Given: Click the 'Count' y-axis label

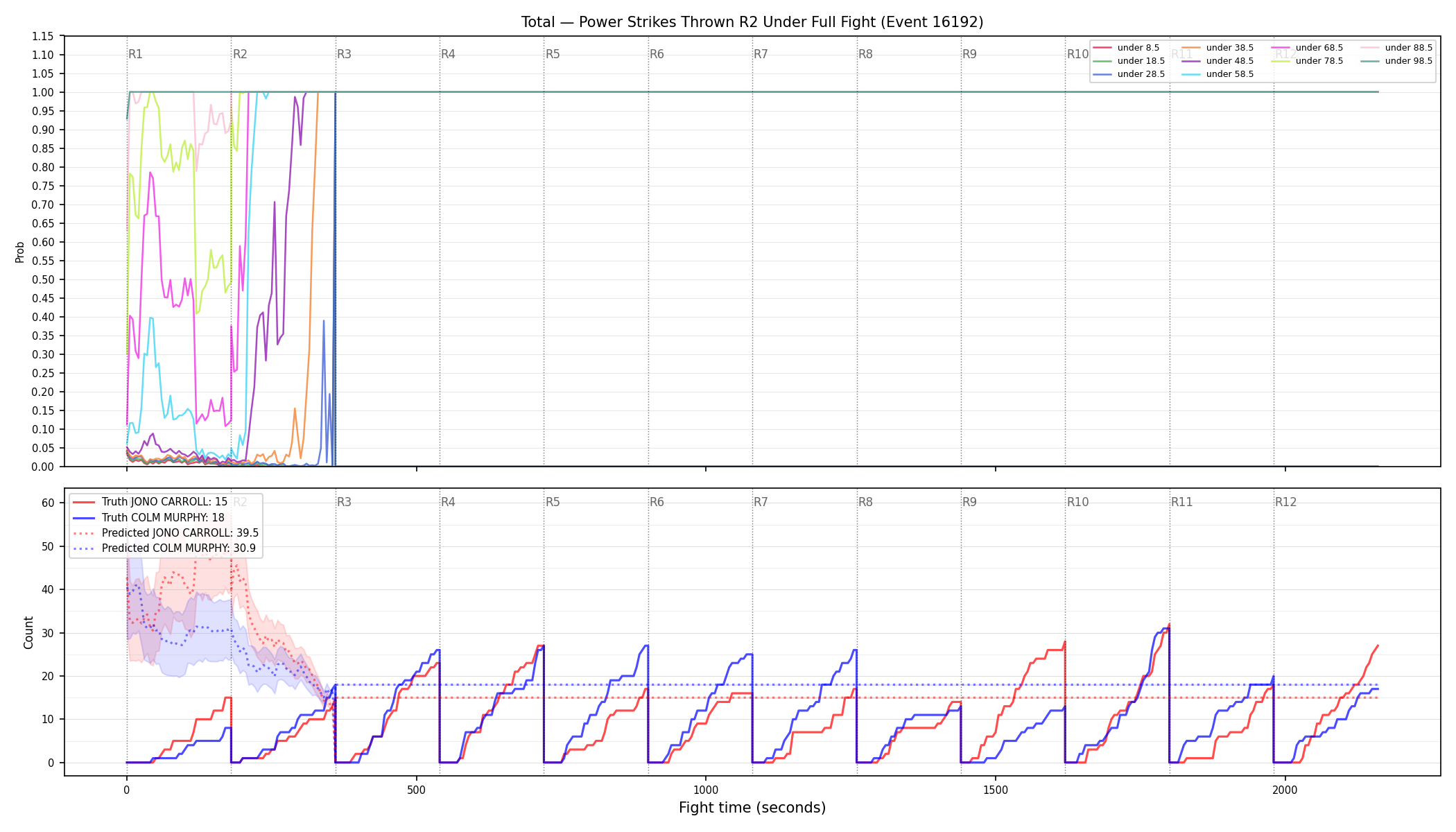Looking at the screenshot, I should coord(28,632).
